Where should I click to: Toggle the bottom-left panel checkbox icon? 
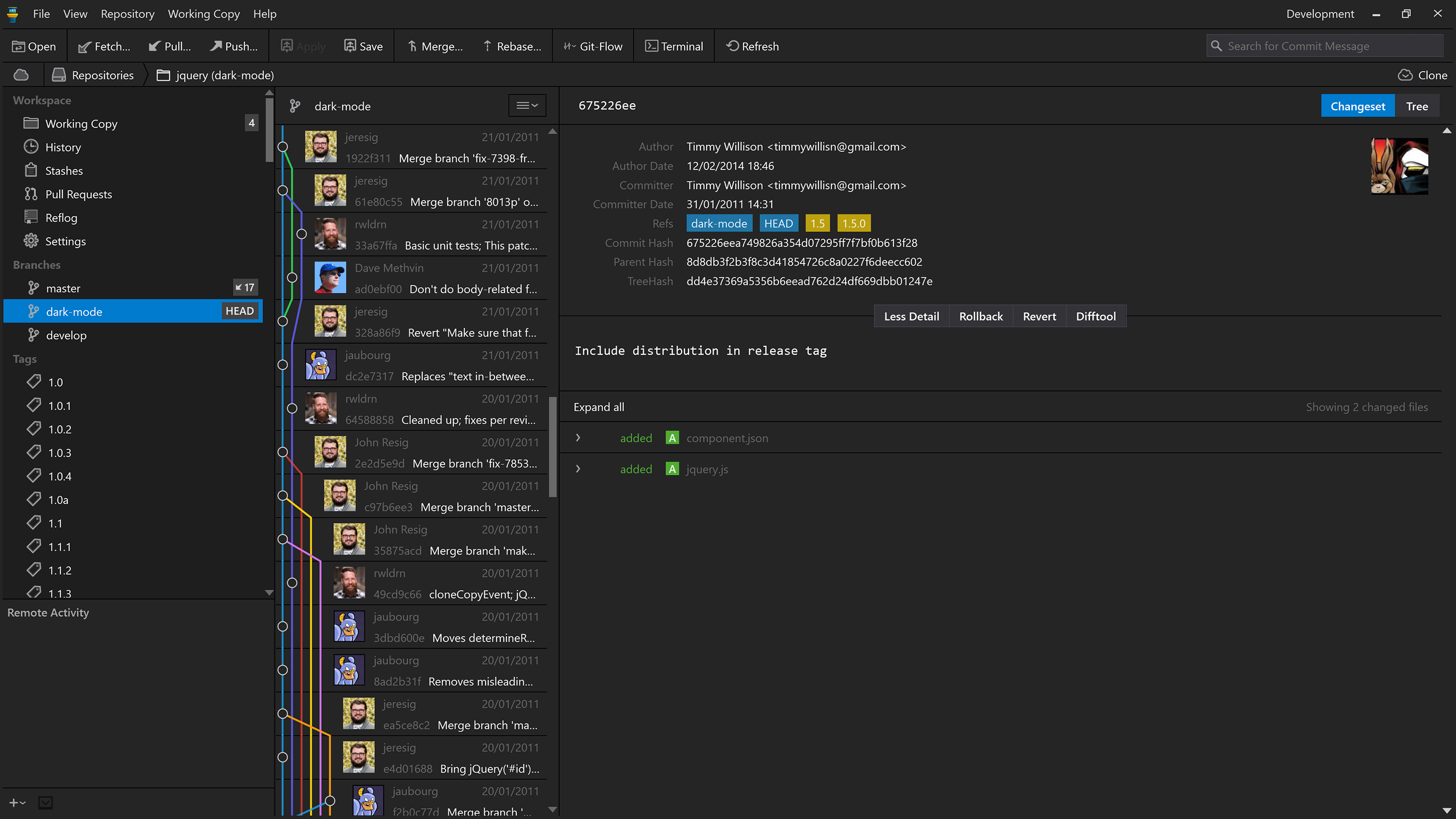[x=46, y=802]
